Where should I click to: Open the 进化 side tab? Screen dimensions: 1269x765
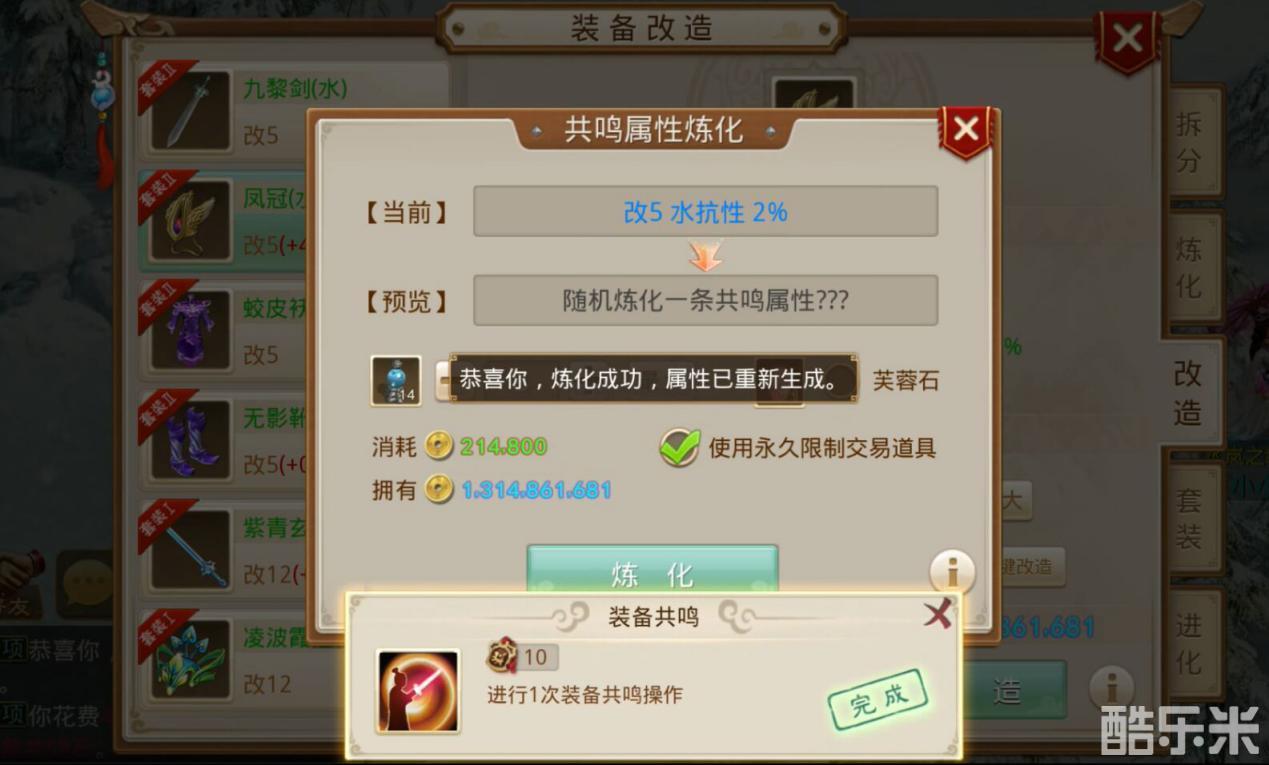click(1190, 645)
